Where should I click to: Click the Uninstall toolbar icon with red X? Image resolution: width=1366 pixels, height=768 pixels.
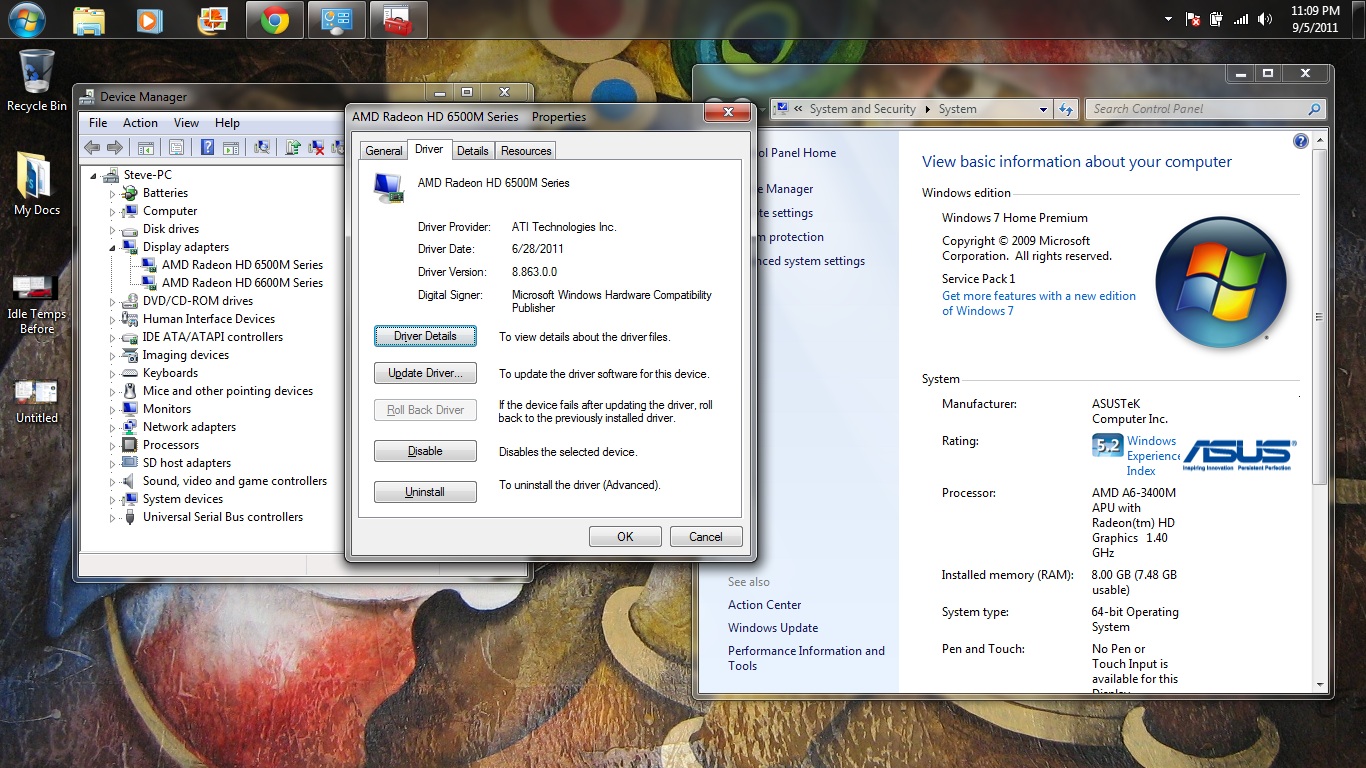click(316, 147)
